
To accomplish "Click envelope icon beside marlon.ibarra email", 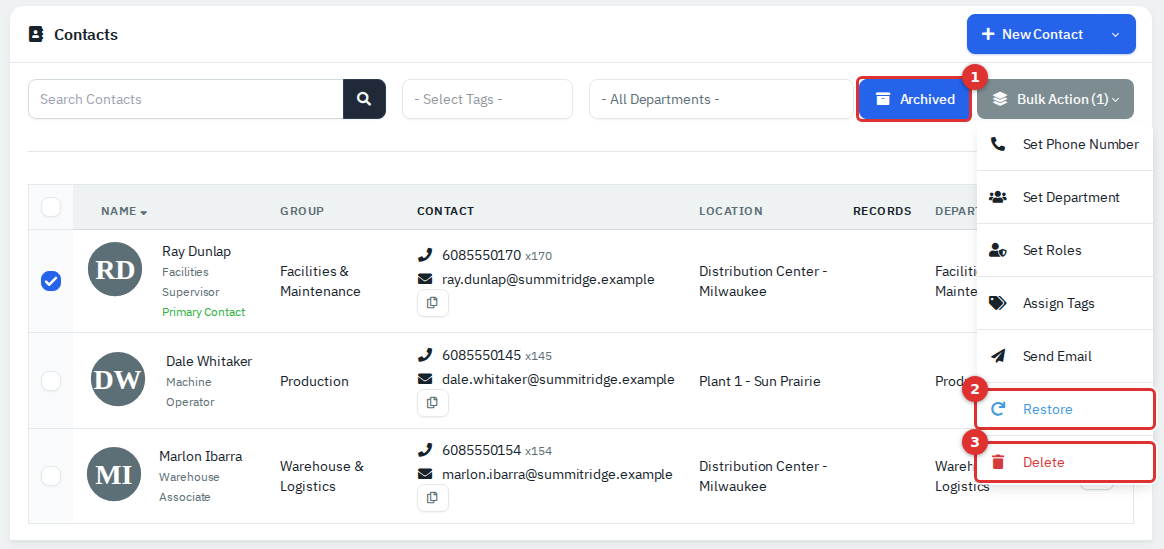I will [425, 474].
